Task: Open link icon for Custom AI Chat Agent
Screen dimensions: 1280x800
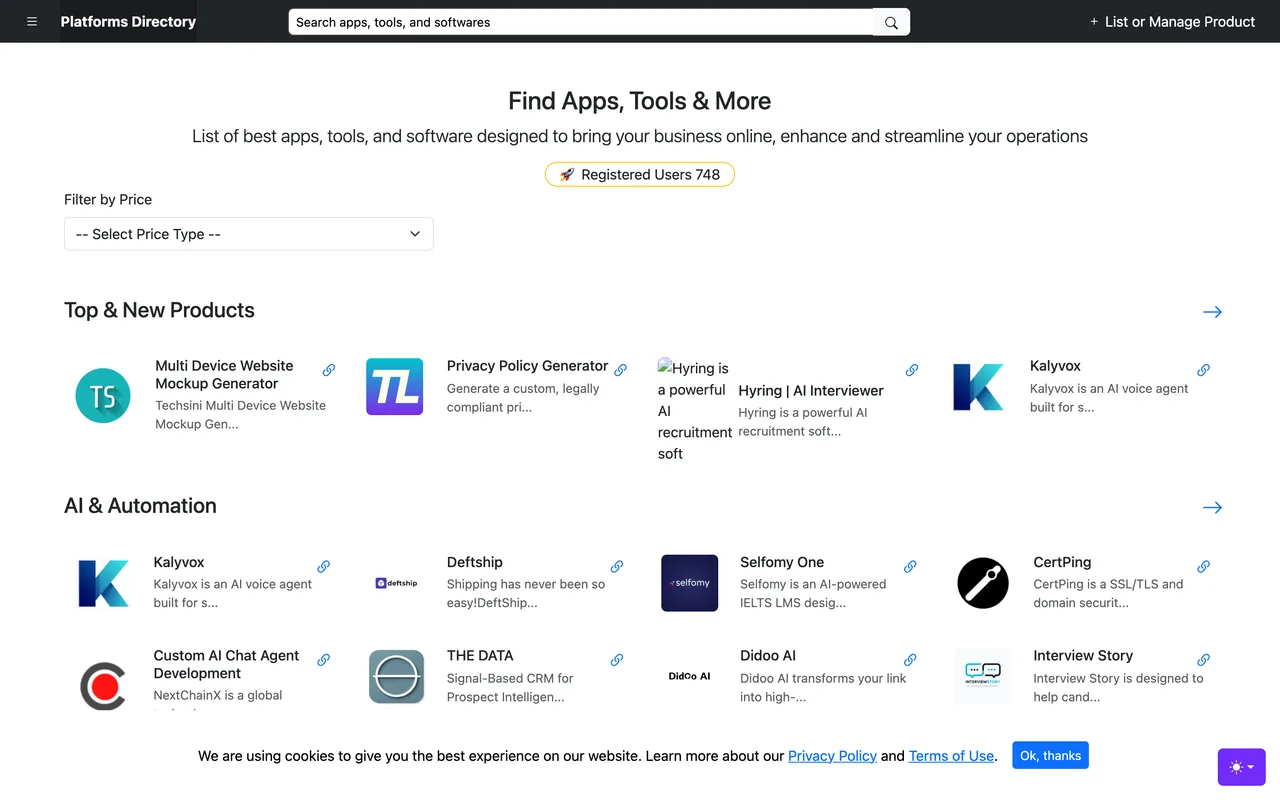Action: click(x=323, y=660)
